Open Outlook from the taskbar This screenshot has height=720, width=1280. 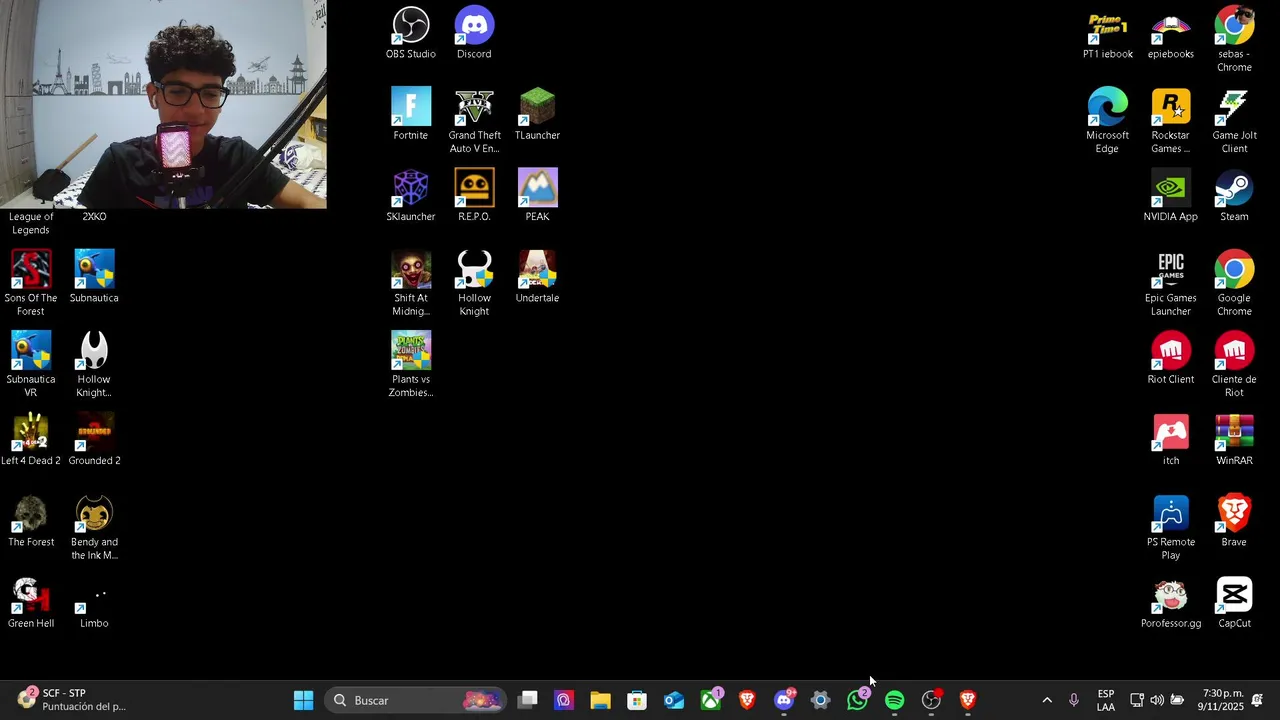click(674, 700)
